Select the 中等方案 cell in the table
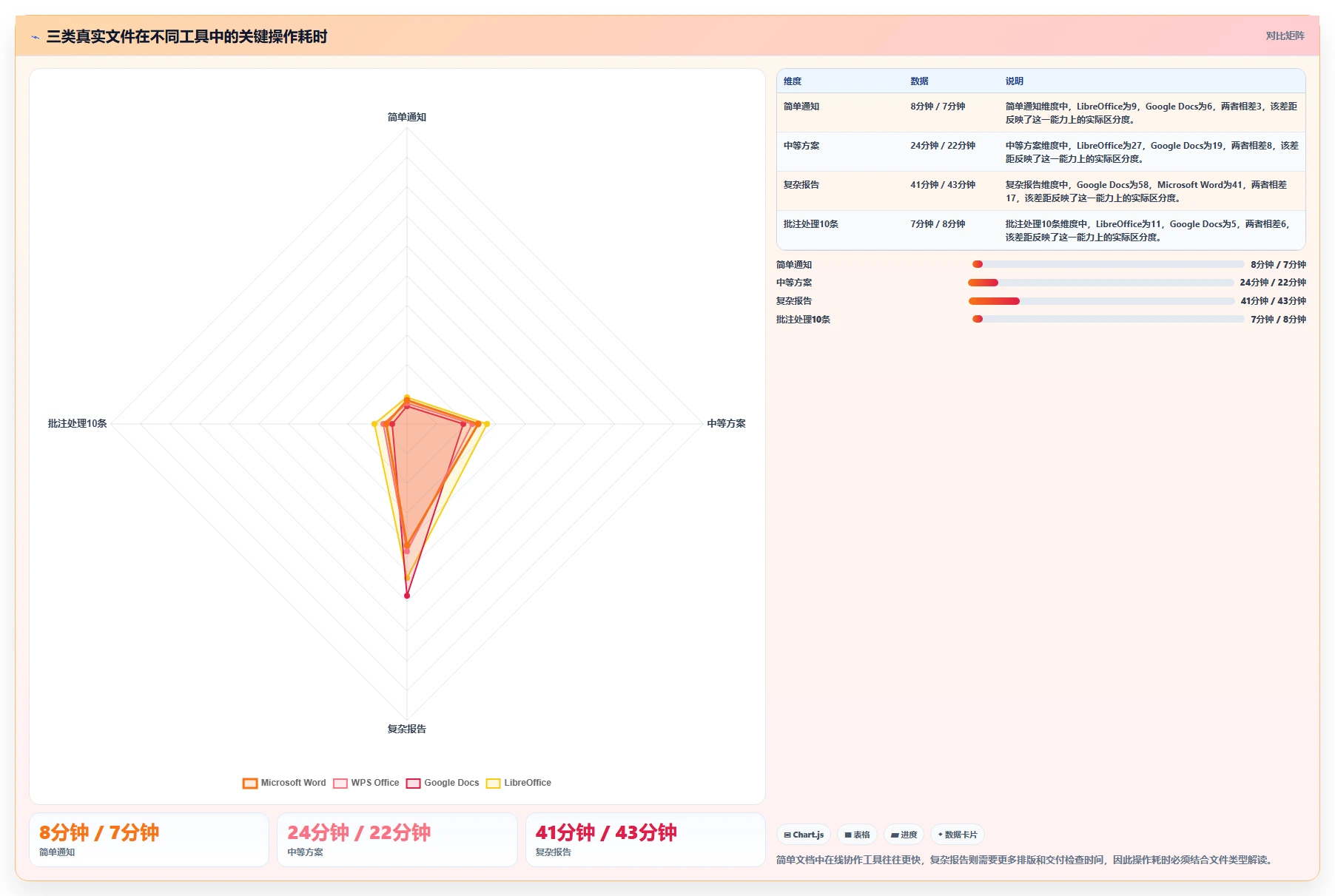 [x=840, y=152]
